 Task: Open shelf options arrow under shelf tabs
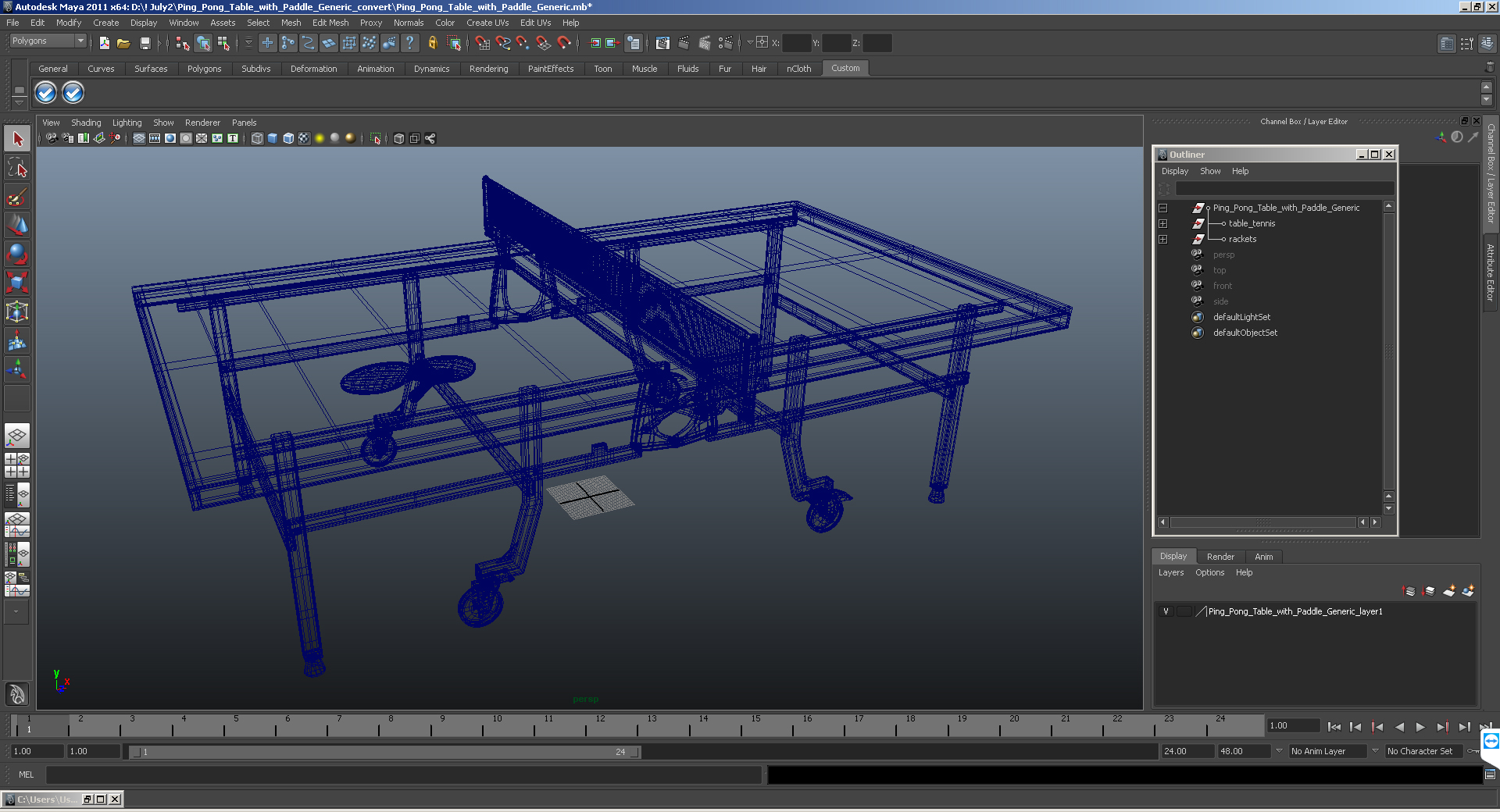coord(20,102)
